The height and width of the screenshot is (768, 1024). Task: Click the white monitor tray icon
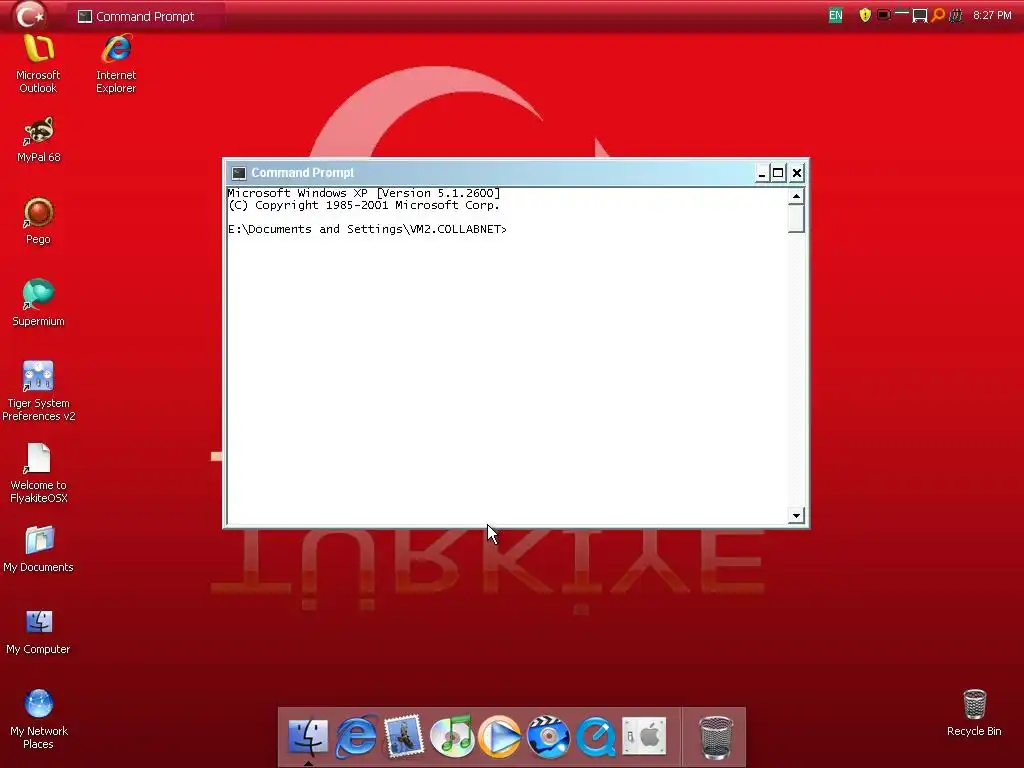[920, 16]
